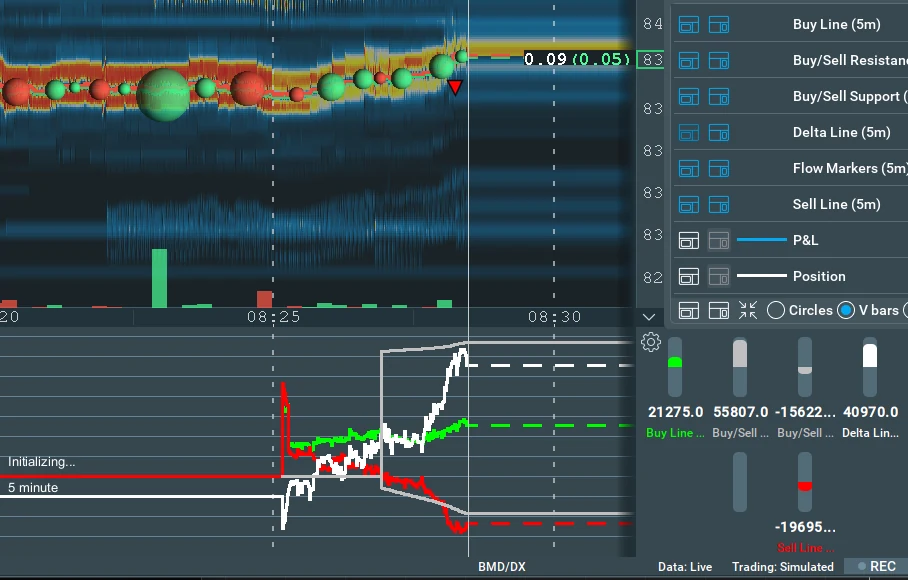Toggle first layout icon in Delta Line (5m) row
This screenshot has width=908, height=580.
[x=689, y=133]
